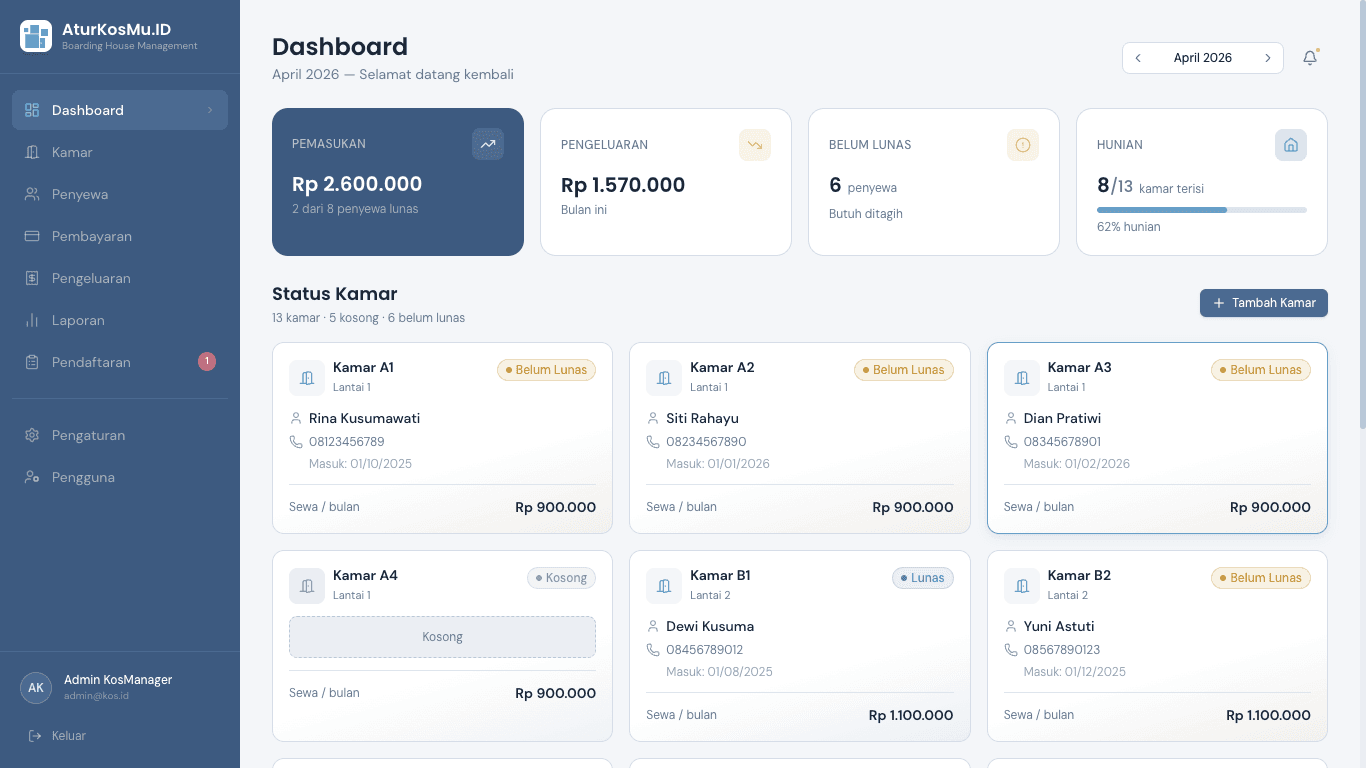Go to next month arrow

[x=1268, y=58]
